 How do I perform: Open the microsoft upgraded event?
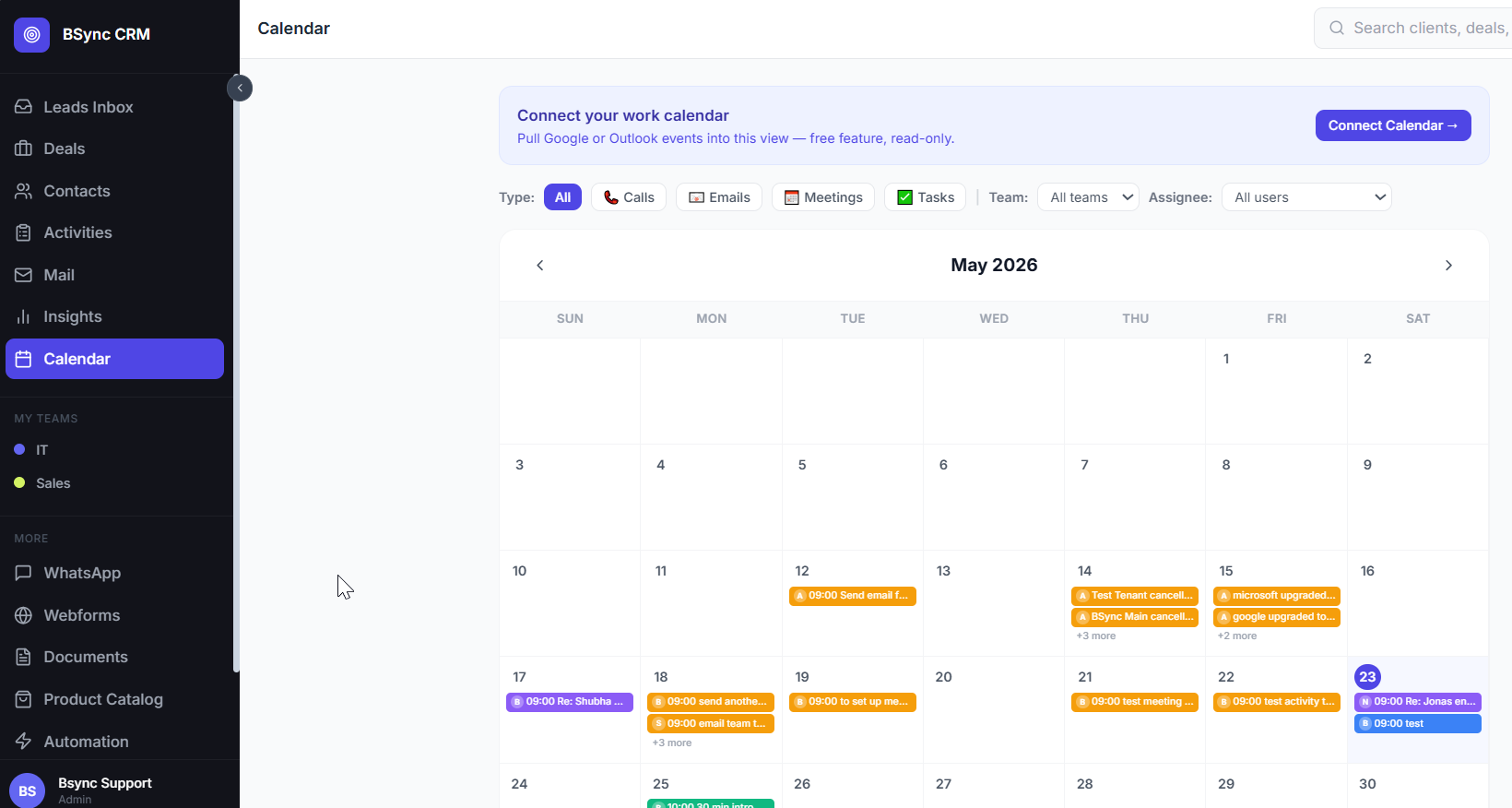(x=1277, y=596)
